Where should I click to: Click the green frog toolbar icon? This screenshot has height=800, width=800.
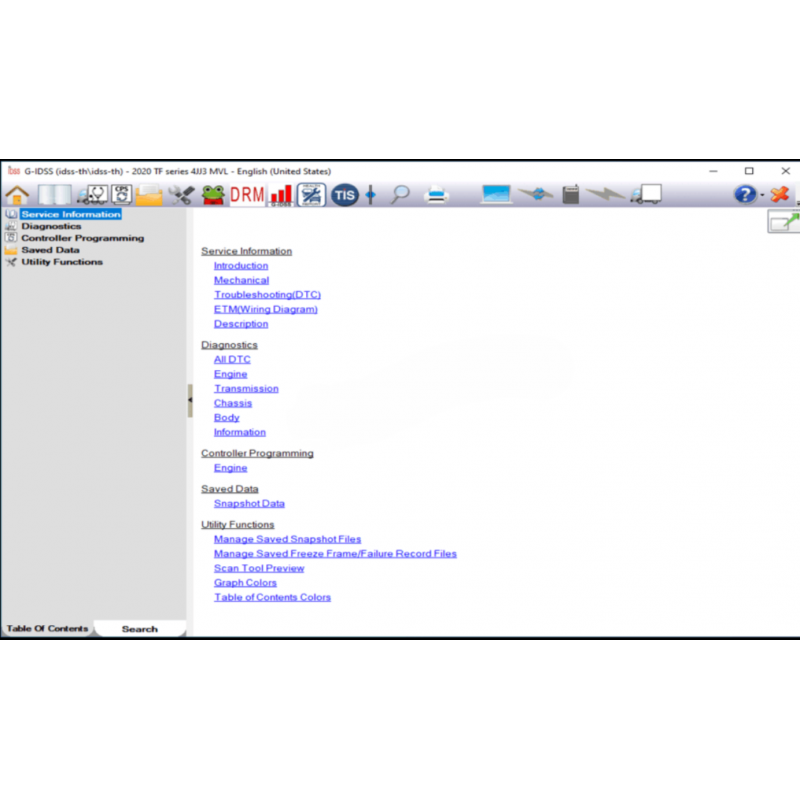pyautogui.click(x=213, y=195)
